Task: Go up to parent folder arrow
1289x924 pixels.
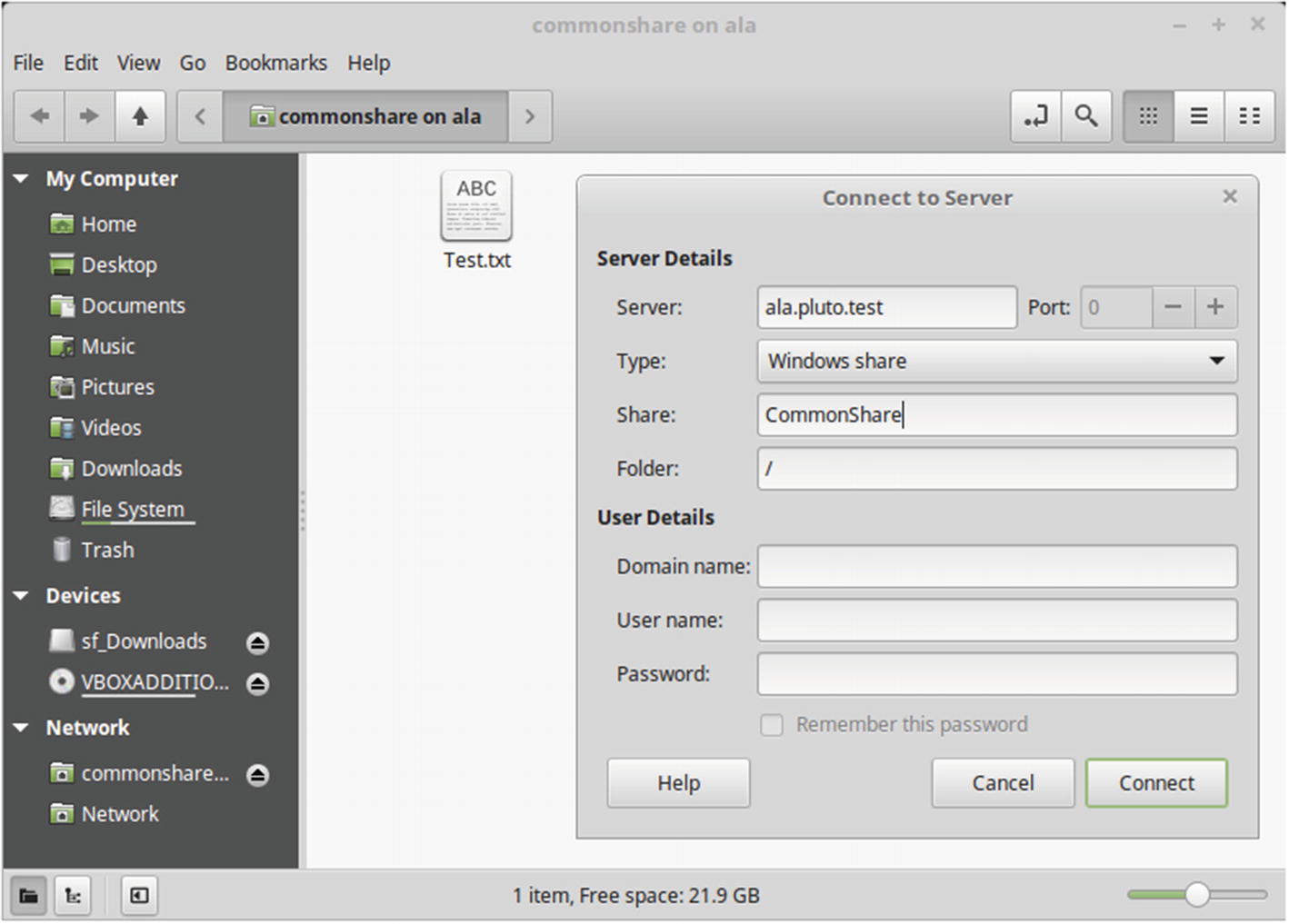Action: [140, 116]
